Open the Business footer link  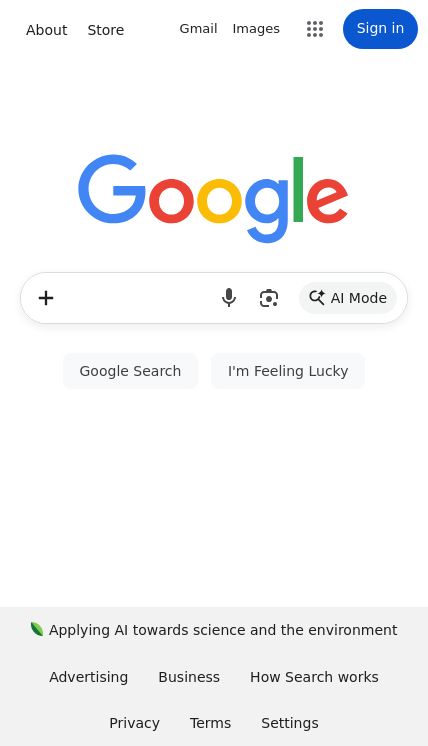189,677
